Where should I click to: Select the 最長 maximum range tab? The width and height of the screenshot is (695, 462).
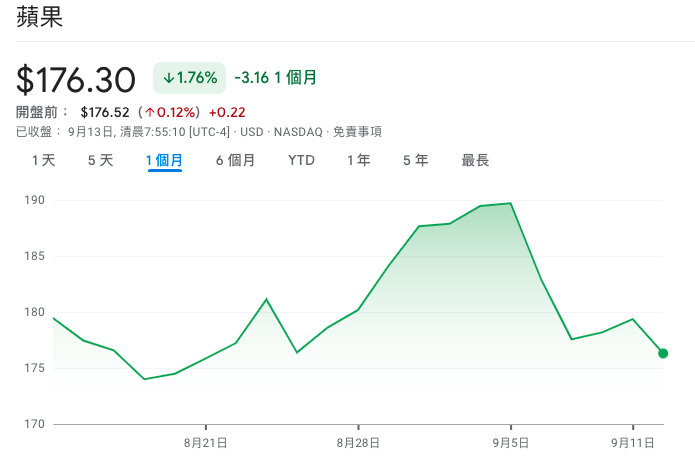pos(475,160)
